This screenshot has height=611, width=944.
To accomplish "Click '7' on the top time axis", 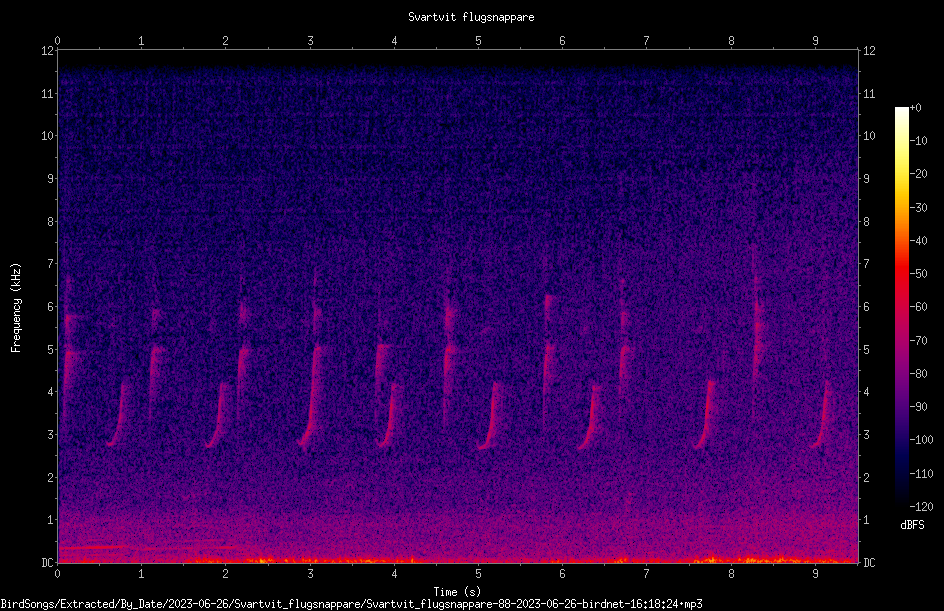I will (x=647, y=41).
